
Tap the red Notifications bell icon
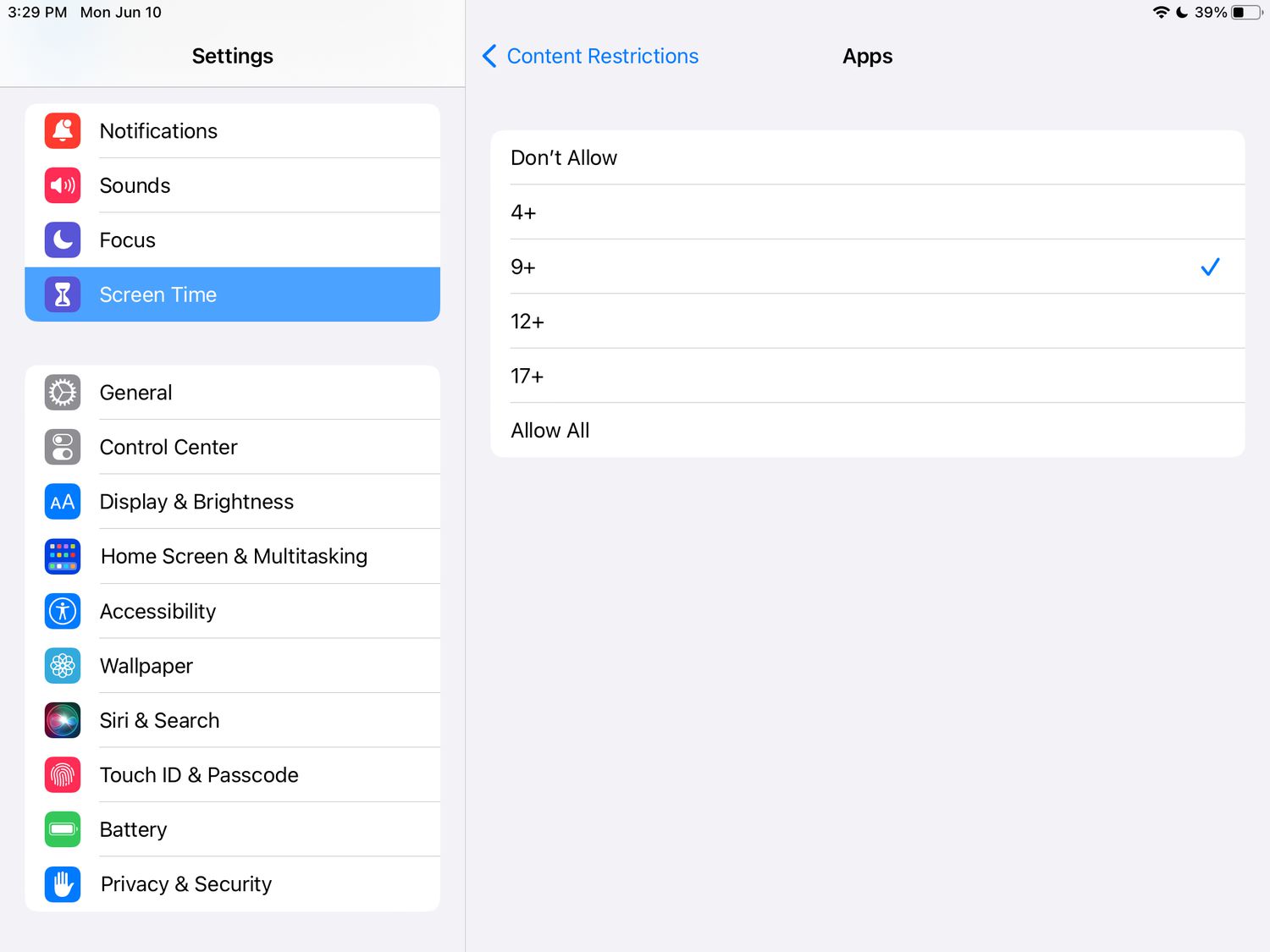pyautogui.click(x=63, y=131)
